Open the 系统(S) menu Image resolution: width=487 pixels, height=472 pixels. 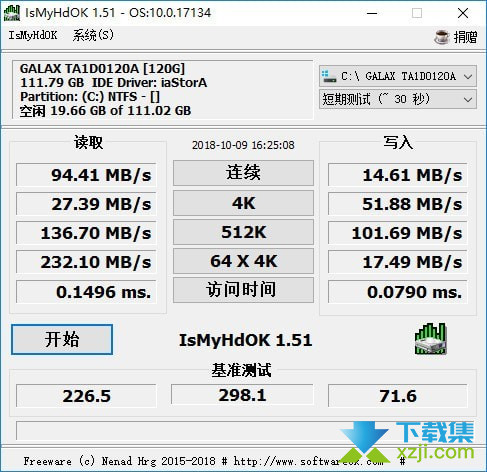pyautogui.click(x=93, y=35)
